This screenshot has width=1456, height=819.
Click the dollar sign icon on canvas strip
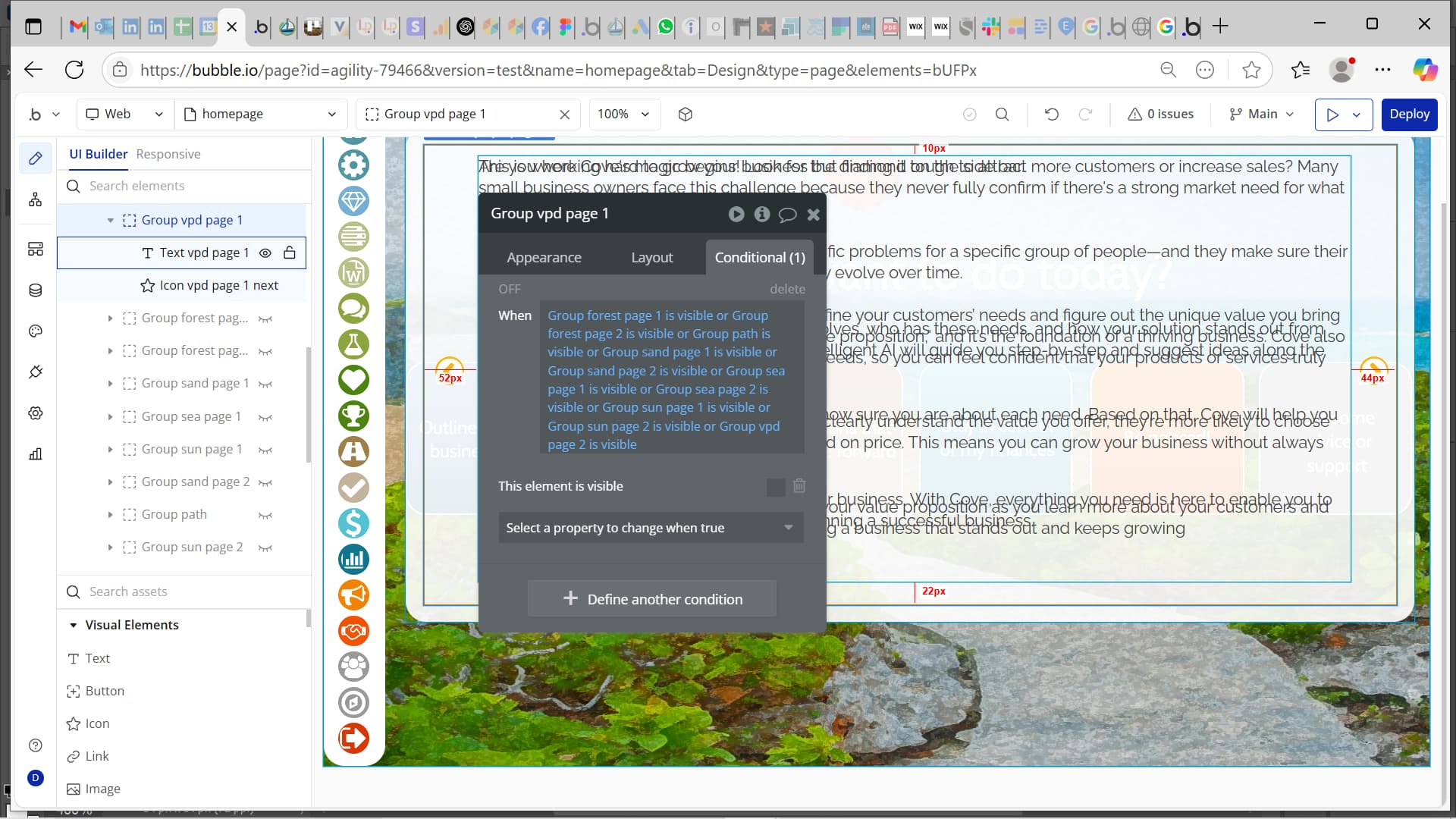[353, 523]
